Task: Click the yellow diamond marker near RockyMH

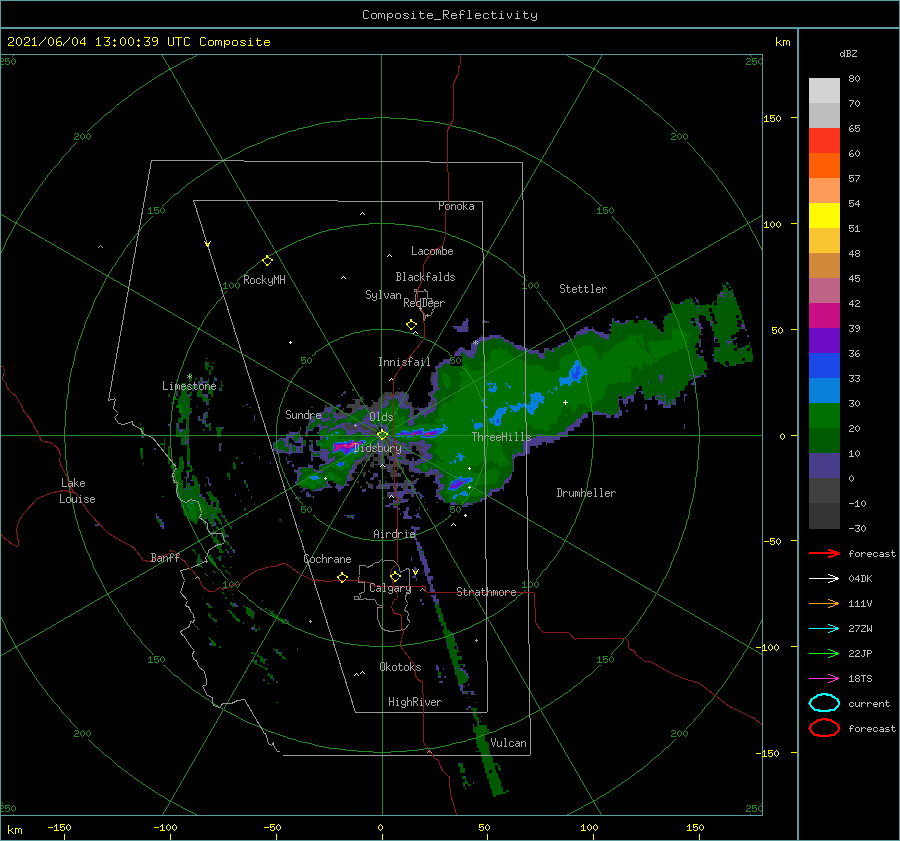Action: tap(267, 261)
